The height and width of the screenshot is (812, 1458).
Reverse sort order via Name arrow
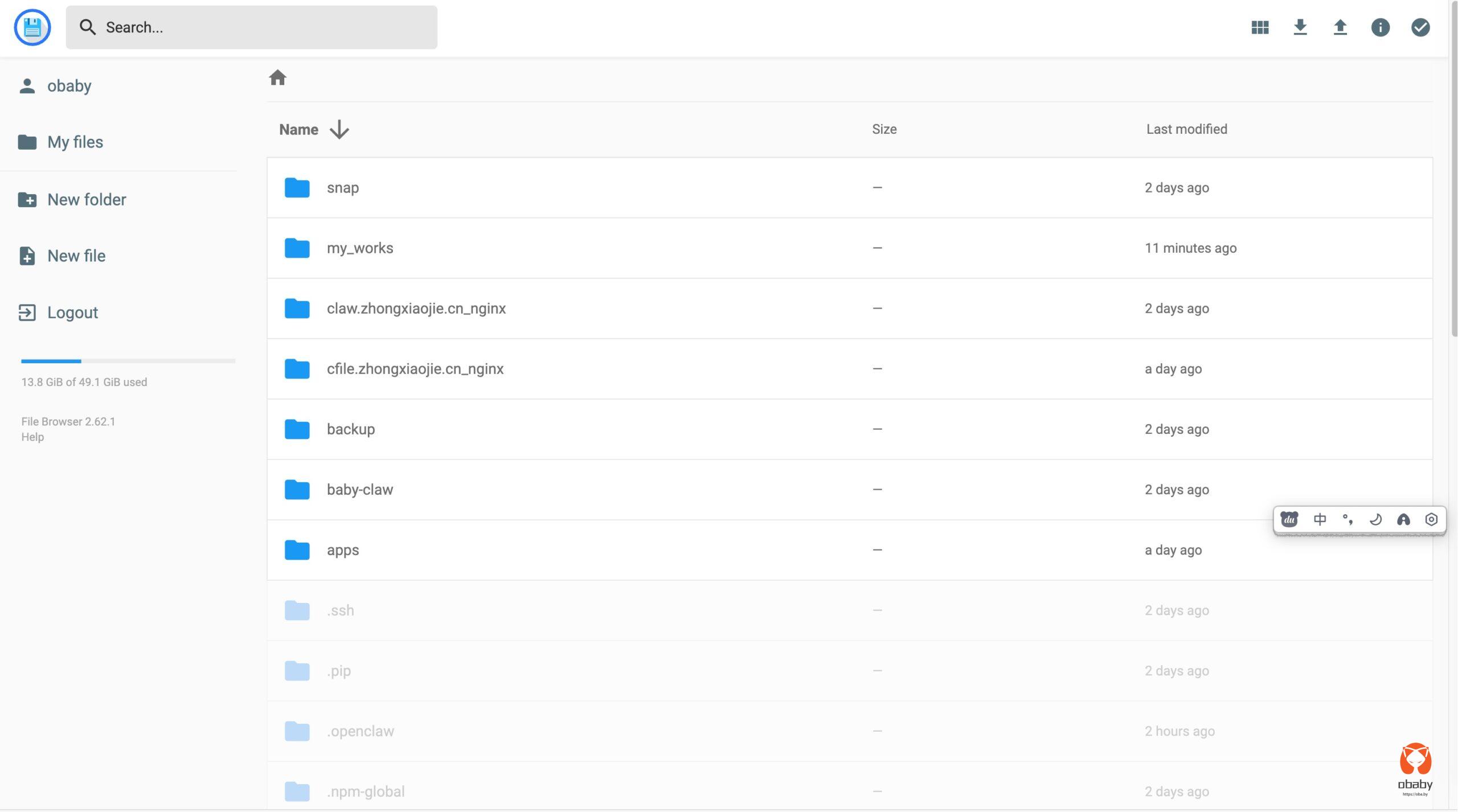click(339, 129)
